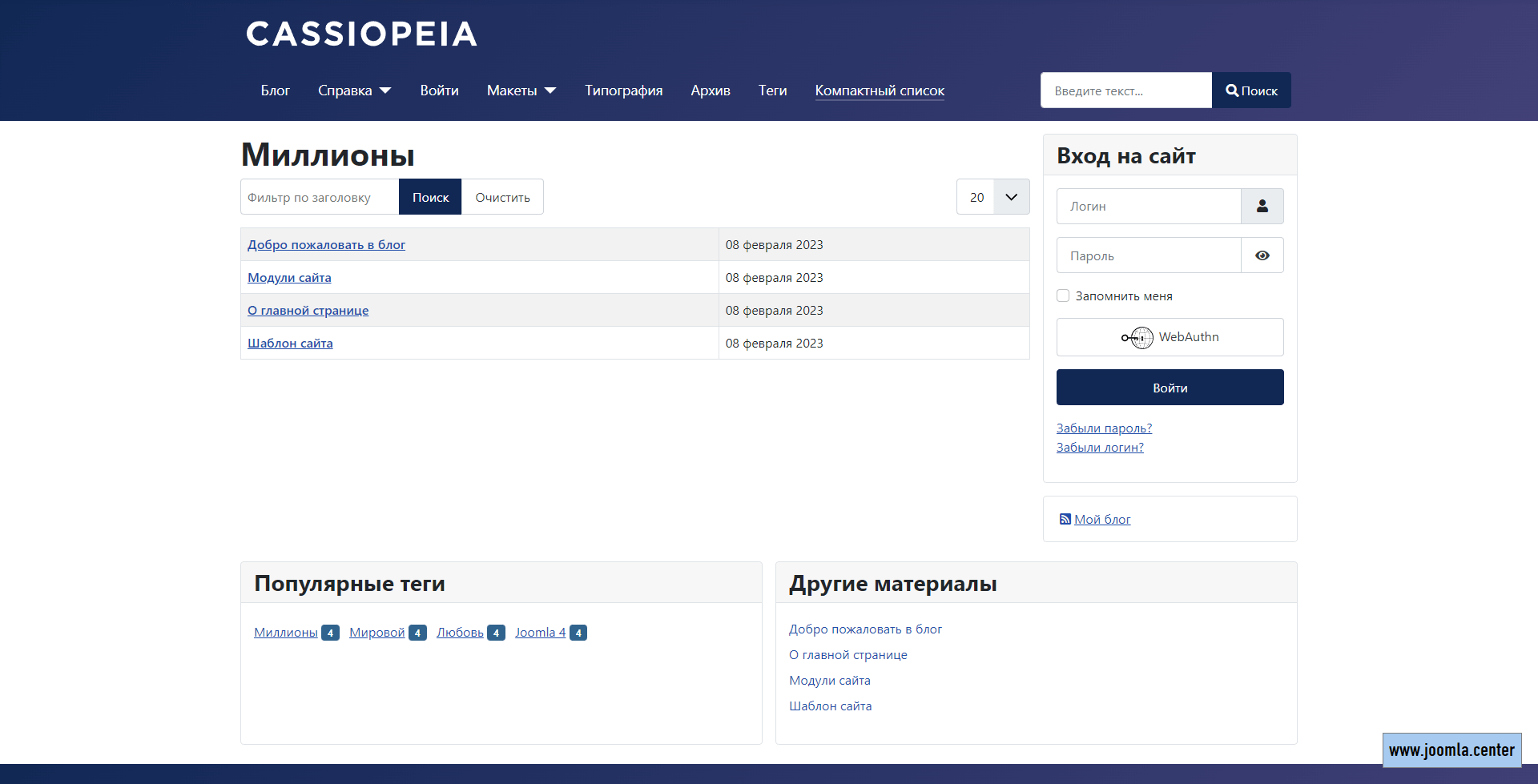Open the Блог menu item
The height and width of the screenshot is (784, 1538).
point(276,90)
